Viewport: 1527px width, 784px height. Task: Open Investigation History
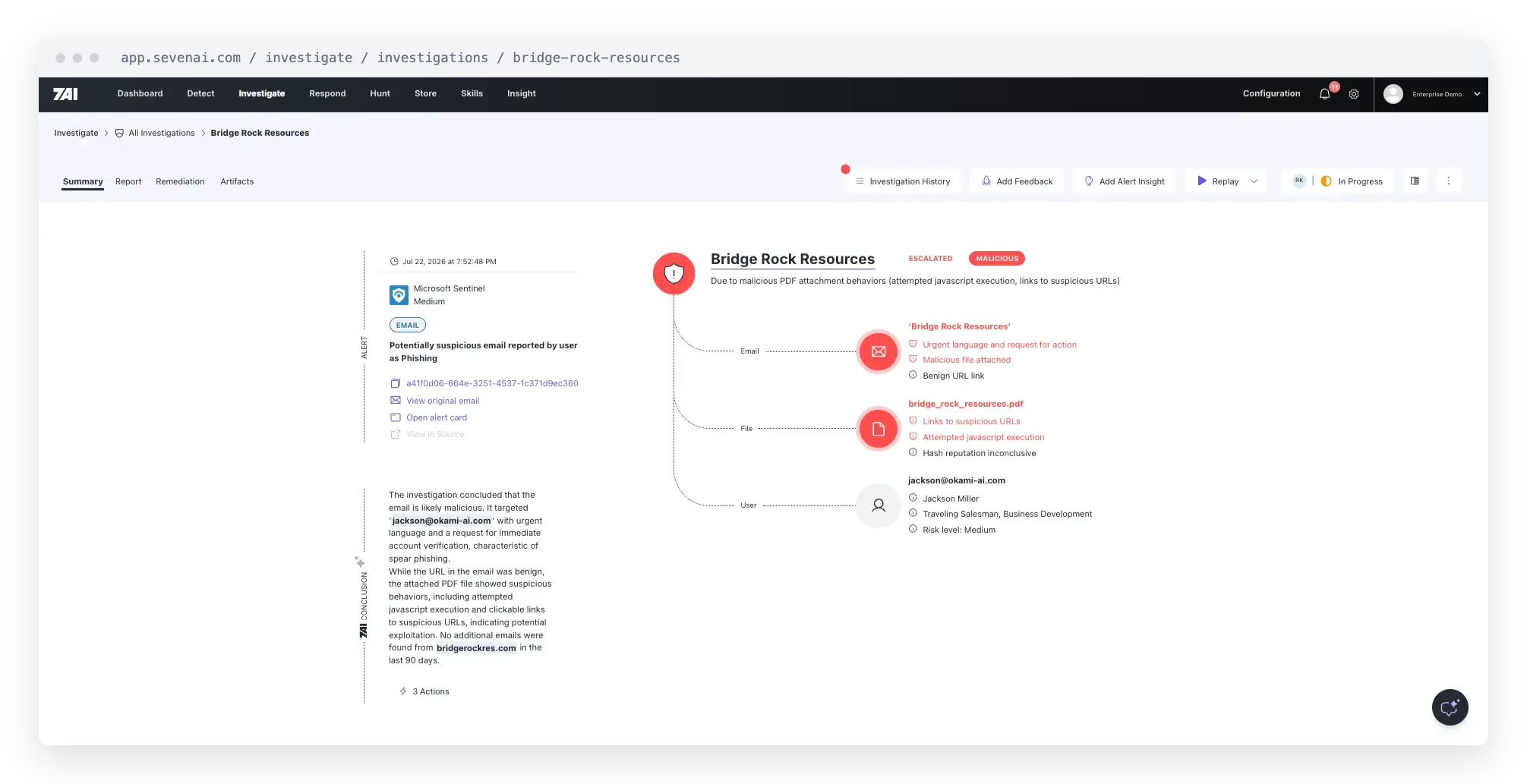(x=903, y=181)
